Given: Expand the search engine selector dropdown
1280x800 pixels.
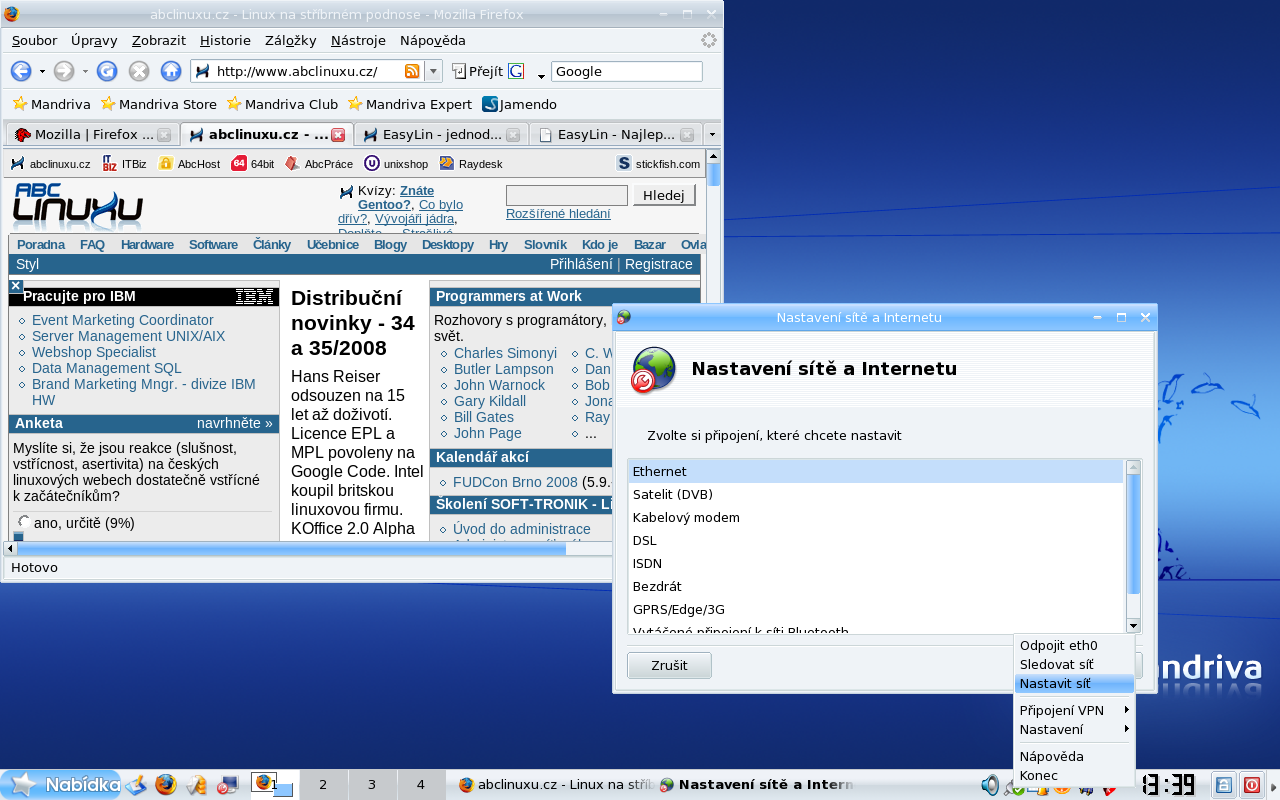Looking at the screenshot, I should tap(541, 75).
